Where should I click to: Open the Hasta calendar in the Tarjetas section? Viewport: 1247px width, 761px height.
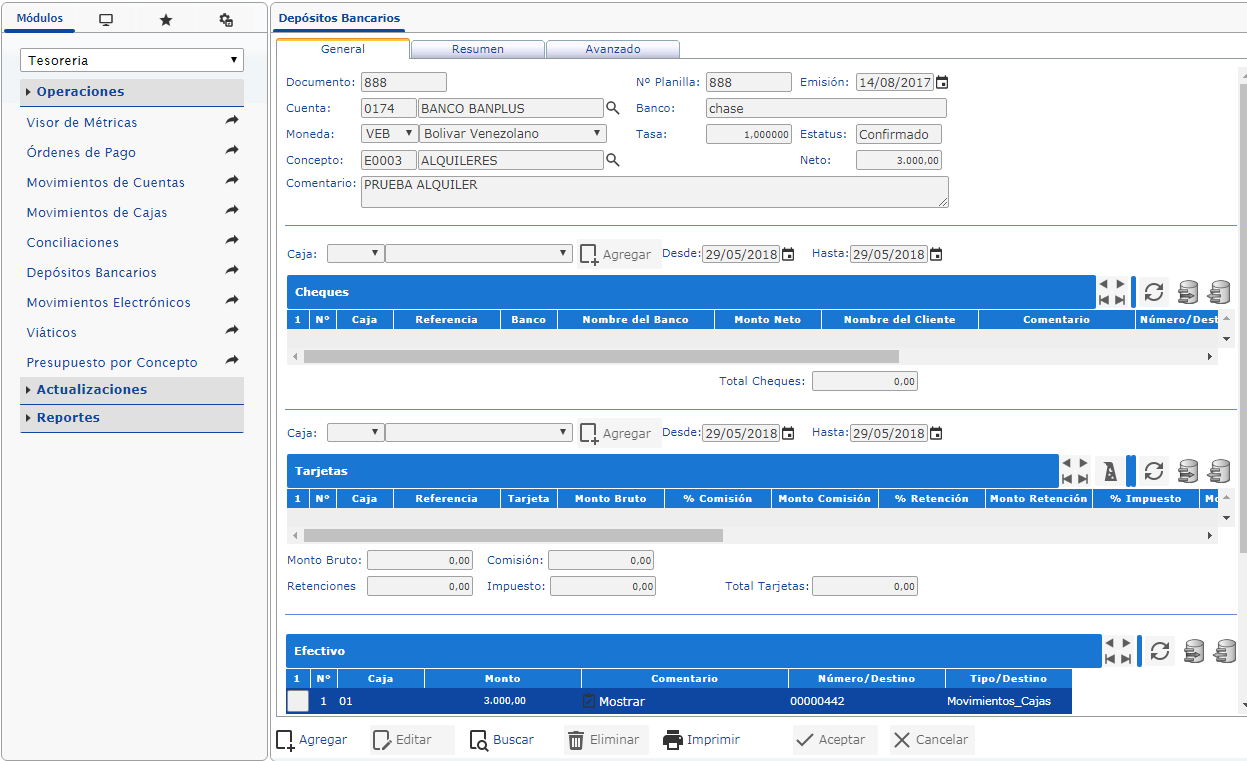[936, 433]
